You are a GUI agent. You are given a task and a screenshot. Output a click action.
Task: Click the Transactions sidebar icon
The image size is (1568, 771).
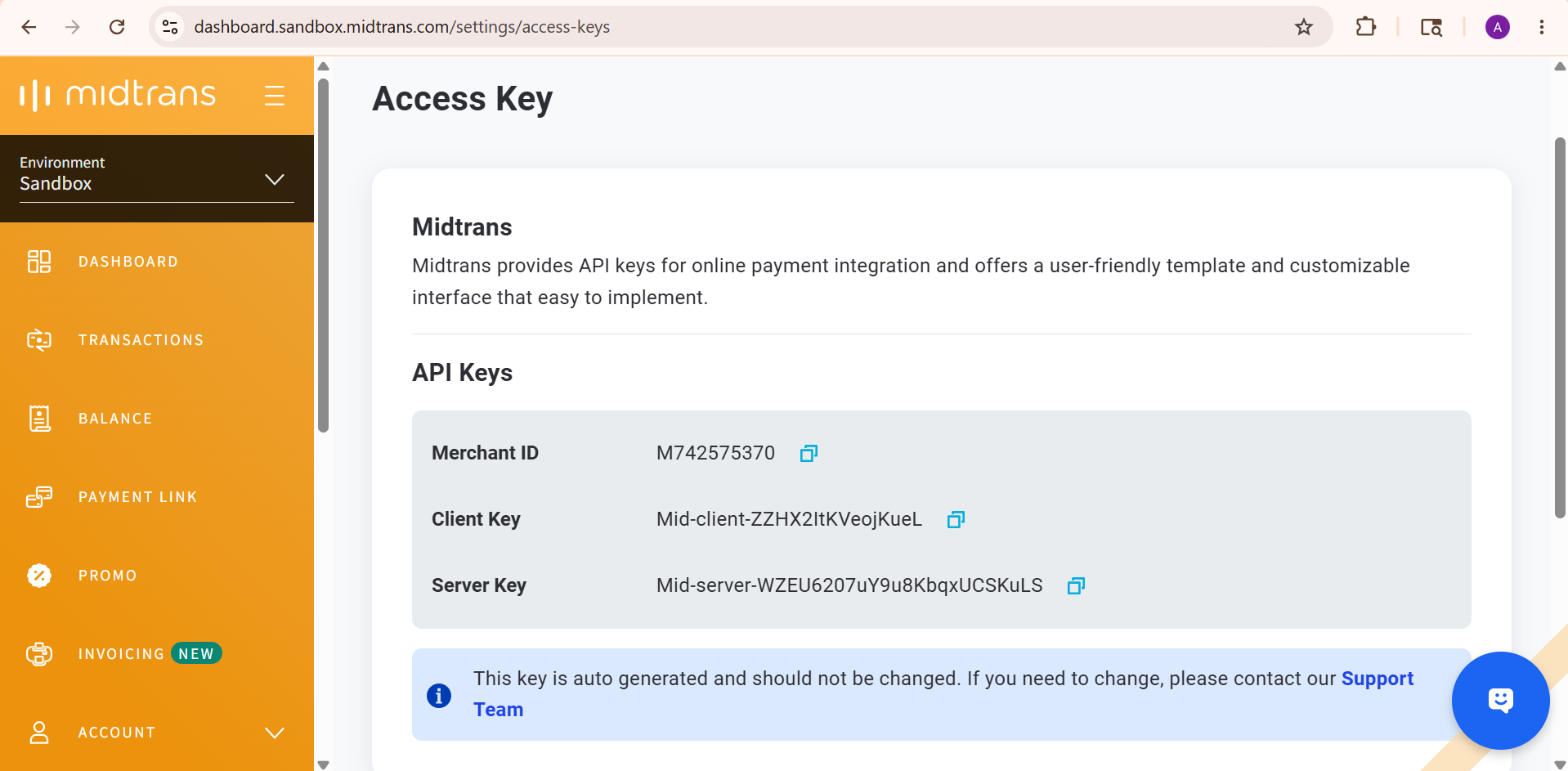[39, 340]
